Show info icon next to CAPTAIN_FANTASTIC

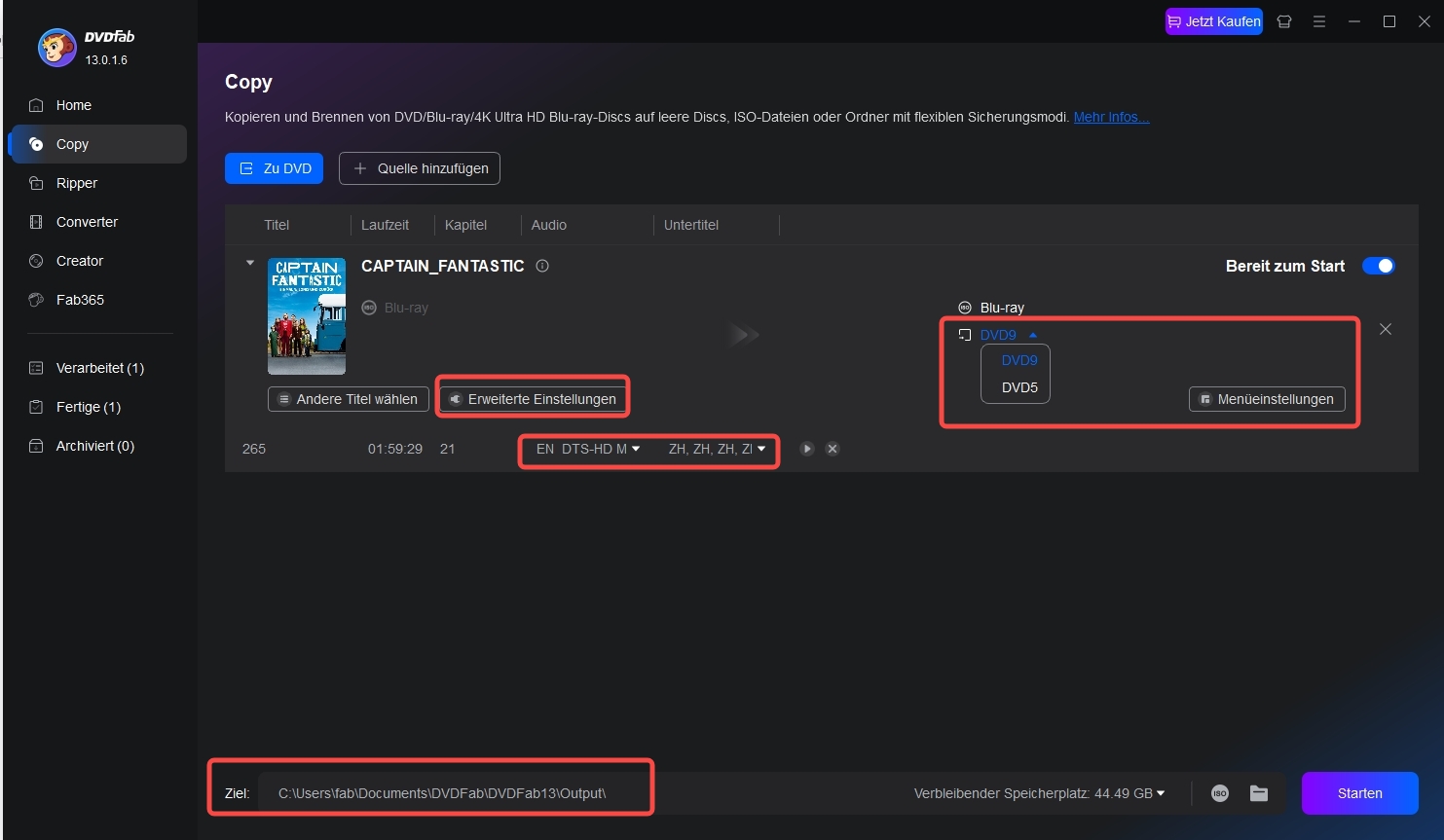click(x=542, y=266)
